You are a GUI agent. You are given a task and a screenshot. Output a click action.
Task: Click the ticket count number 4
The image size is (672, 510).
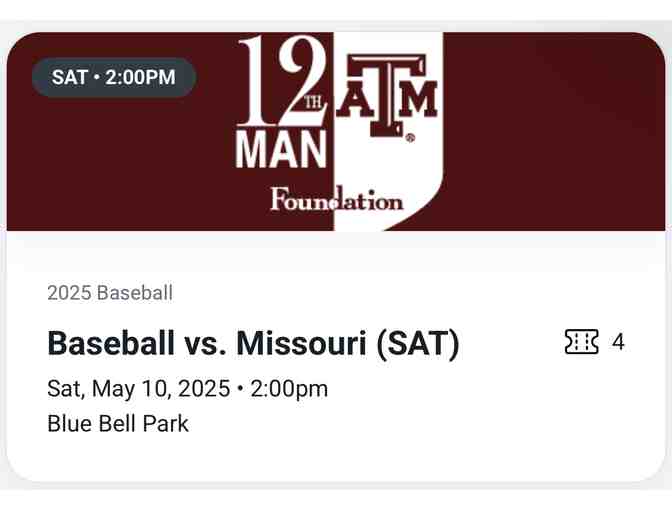click(x=618, y=342)
